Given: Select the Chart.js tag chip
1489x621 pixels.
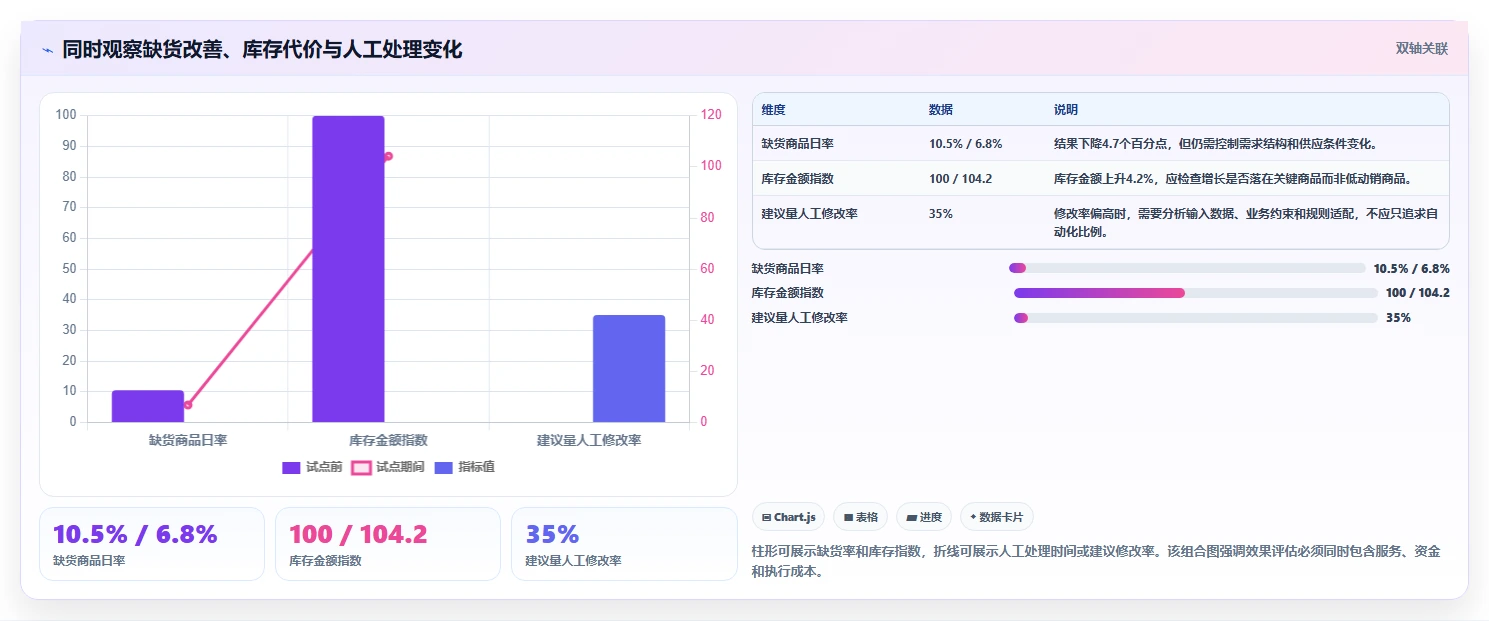Looking at the screenshot, I should click(788, 517).
